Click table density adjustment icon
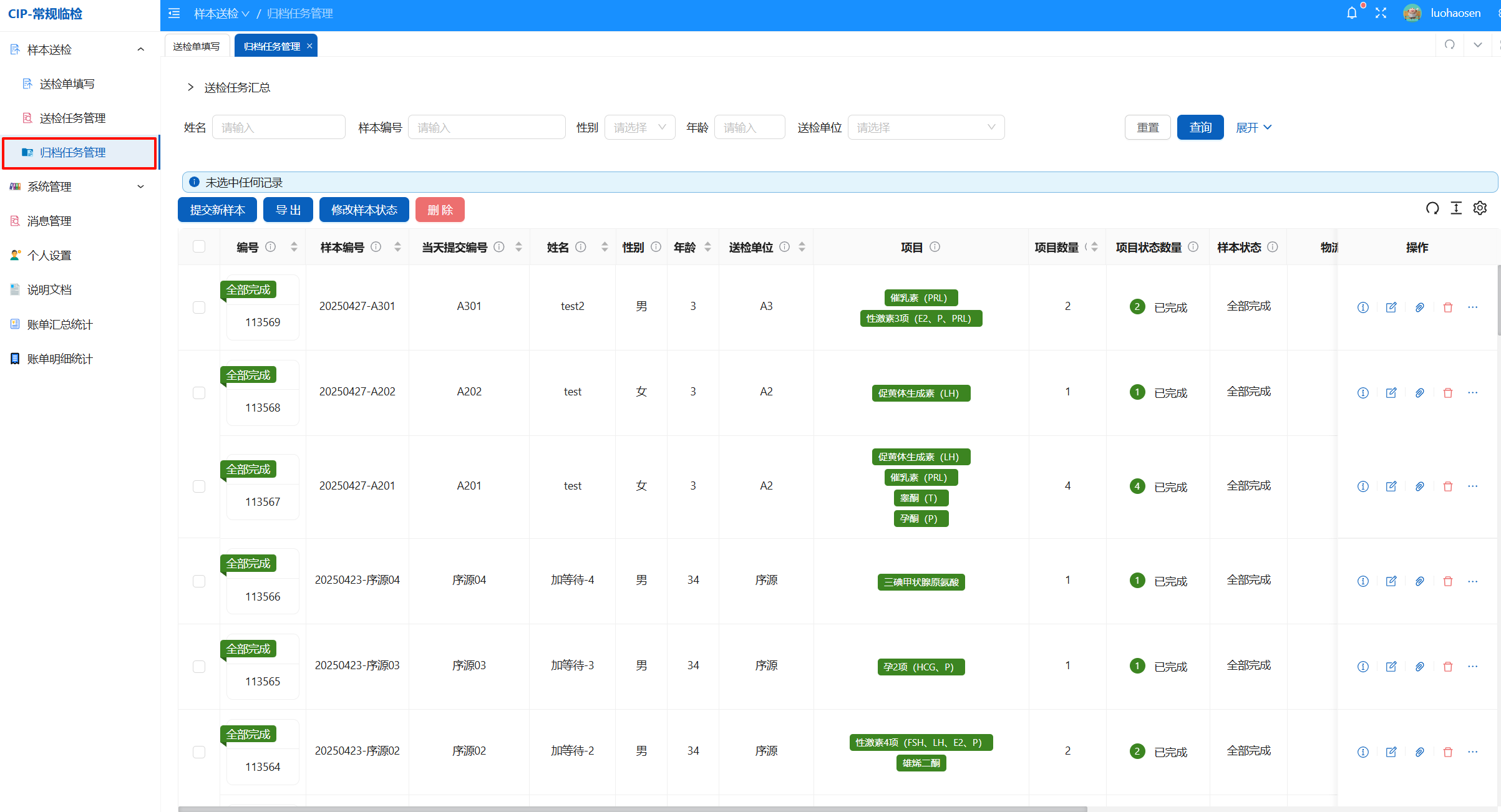This screenshot has width=1501, height=812. pos(1456,208)
